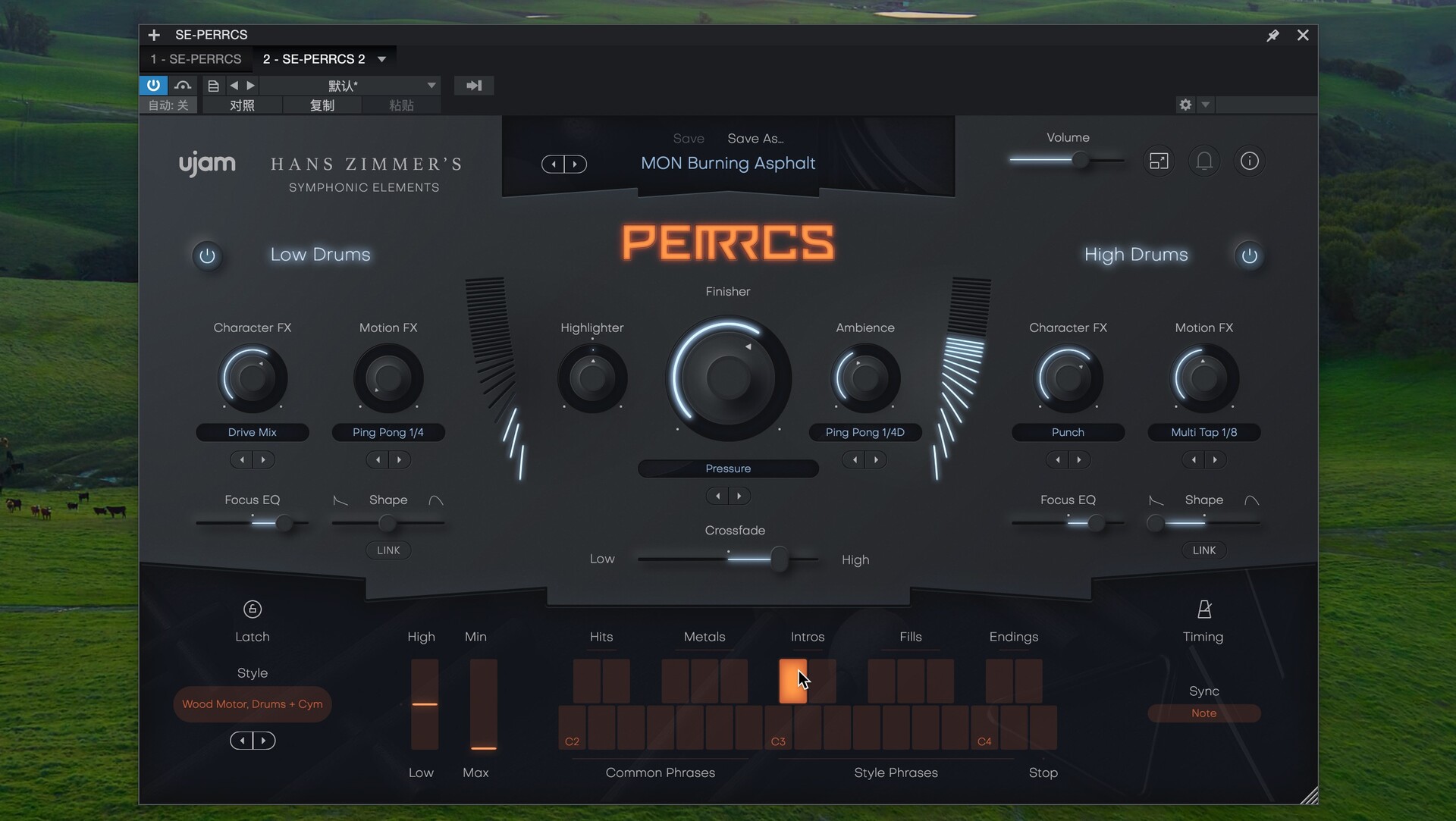Click the large Finisher knob
This screenshot has width=1456, height=821.
[x=728, y=378]
